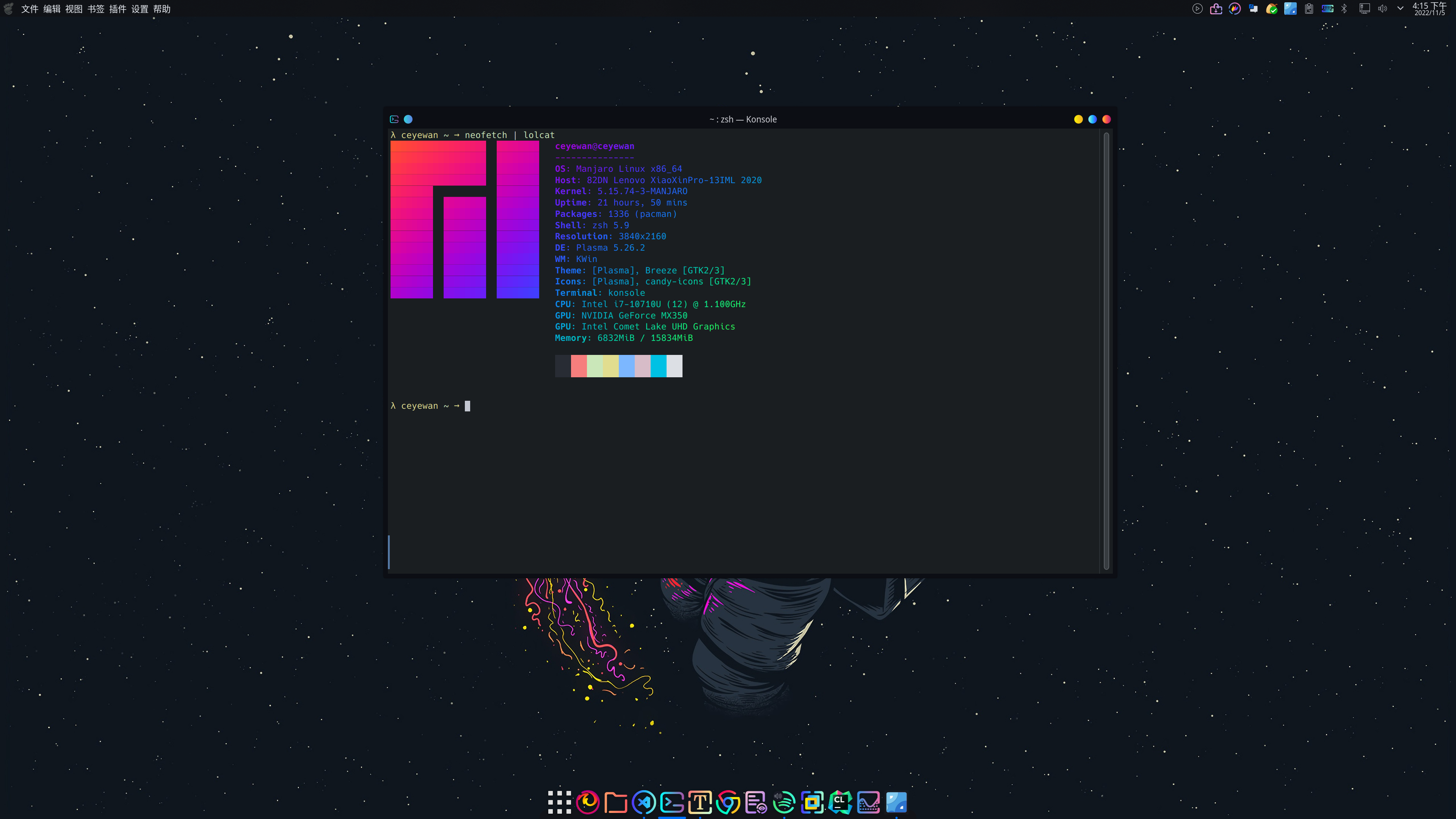Open the 插件 menu
Viewport: 1456px width, 819px height.
(118, 9)
